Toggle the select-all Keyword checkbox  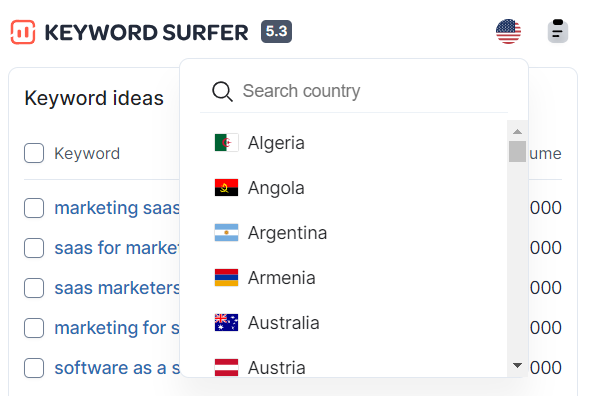34,153
